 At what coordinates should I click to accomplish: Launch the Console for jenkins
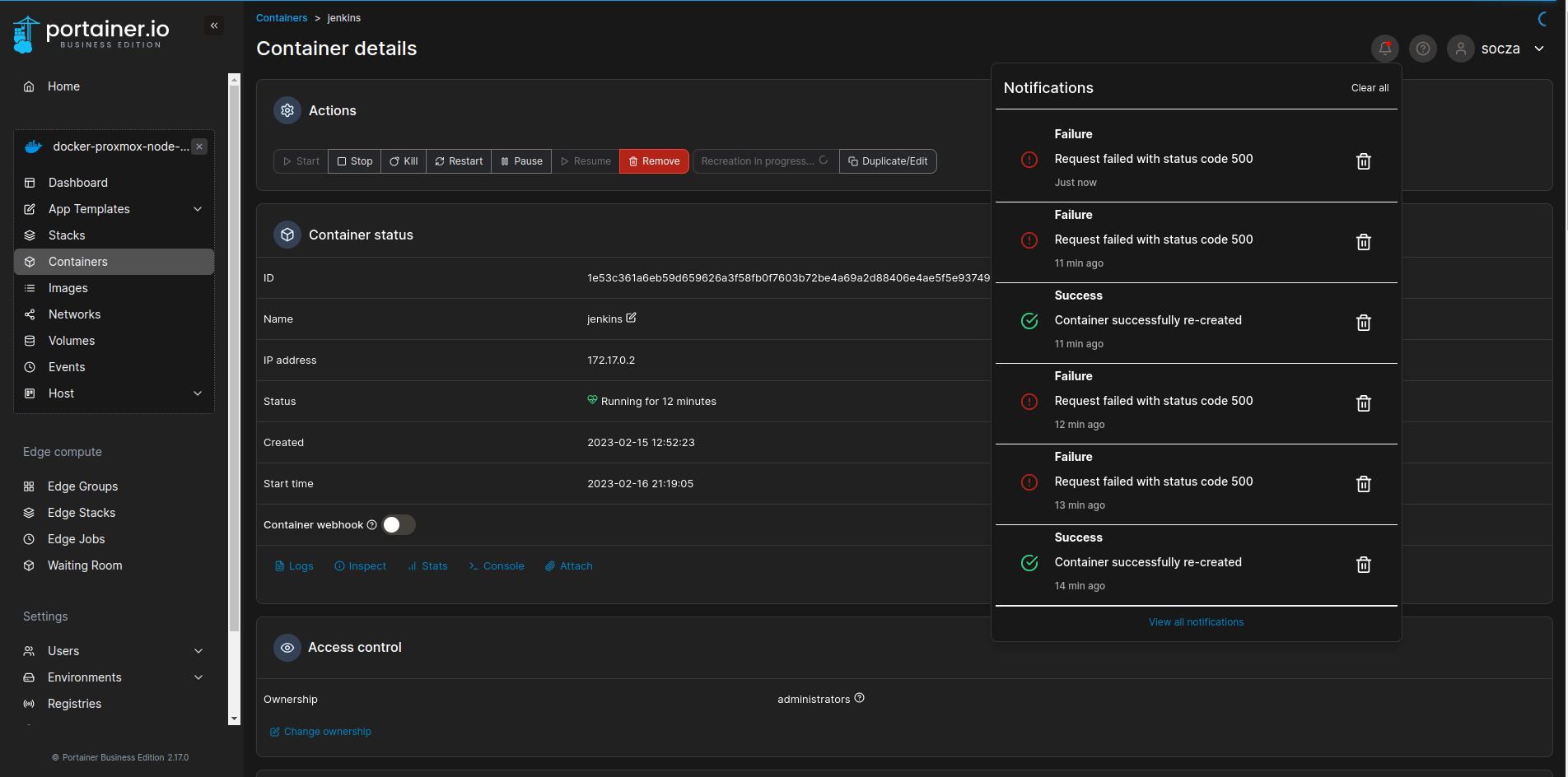[x=496, y=565]
